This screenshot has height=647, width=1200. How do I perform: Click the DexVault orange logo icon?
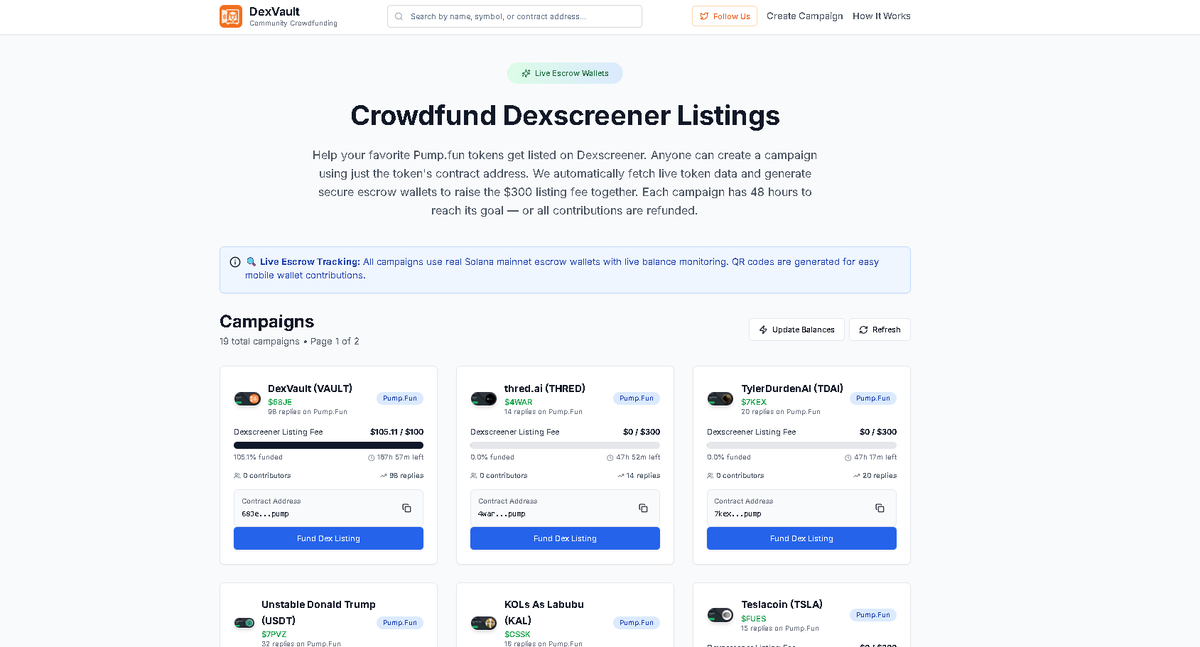tap(231, 16)
